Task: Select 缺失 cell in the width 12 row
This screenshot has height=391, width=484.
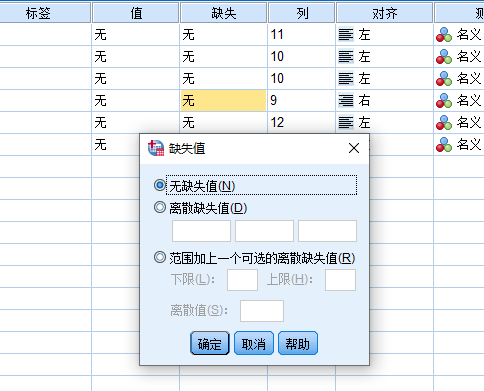Action: click(223, 122)
